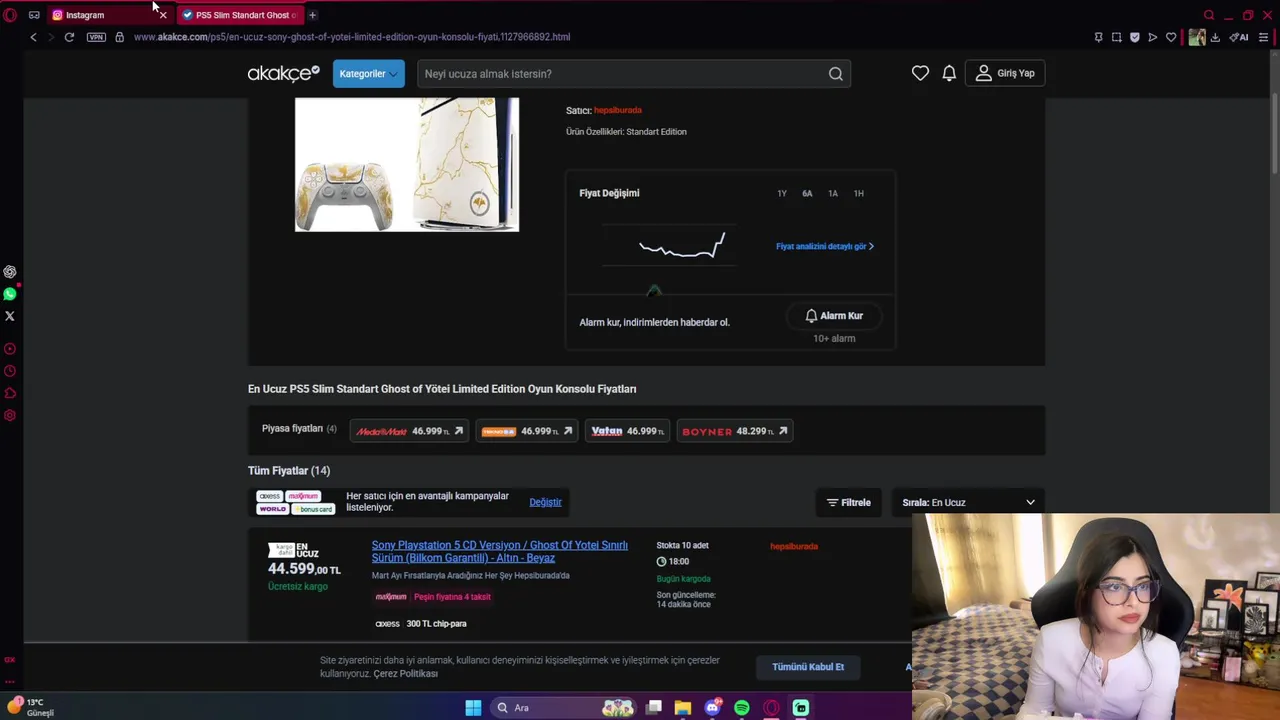Viewport: 1280px width, 720px height.
Task: Click the pin icon in browser toolbar
Action: 1098,37
